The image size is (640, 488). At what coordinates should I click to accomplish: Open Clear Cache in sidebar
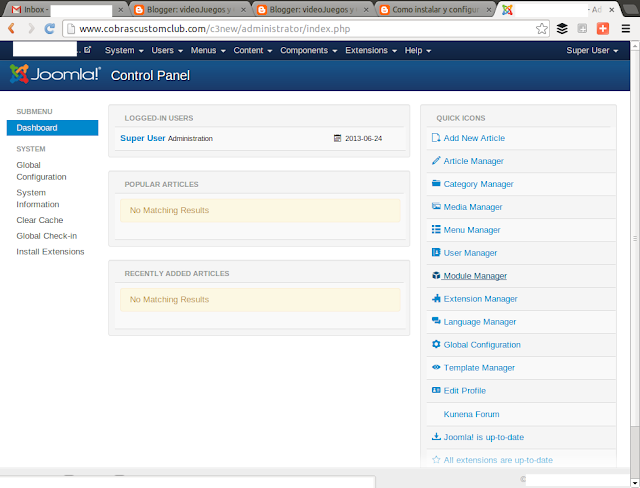[40, 220]
